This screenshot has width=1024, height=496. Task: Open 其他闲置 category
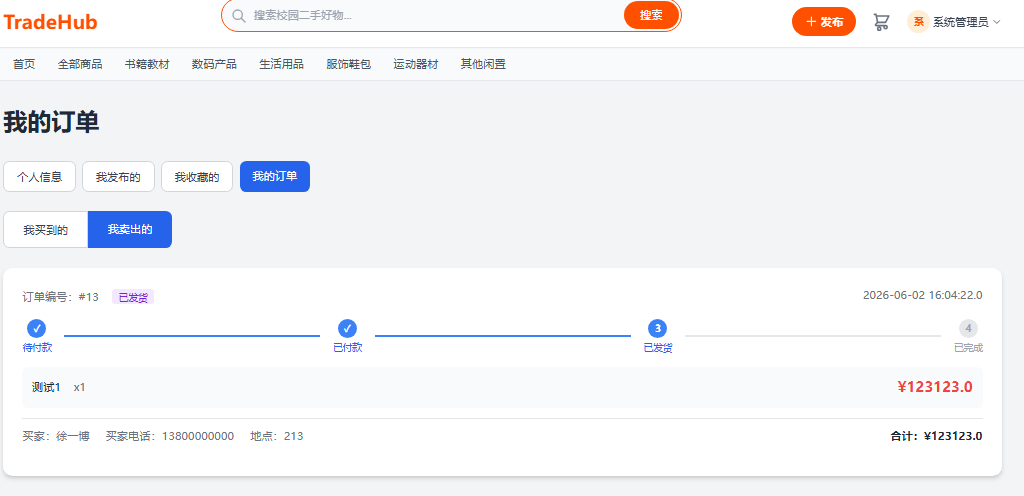(483, 64)
